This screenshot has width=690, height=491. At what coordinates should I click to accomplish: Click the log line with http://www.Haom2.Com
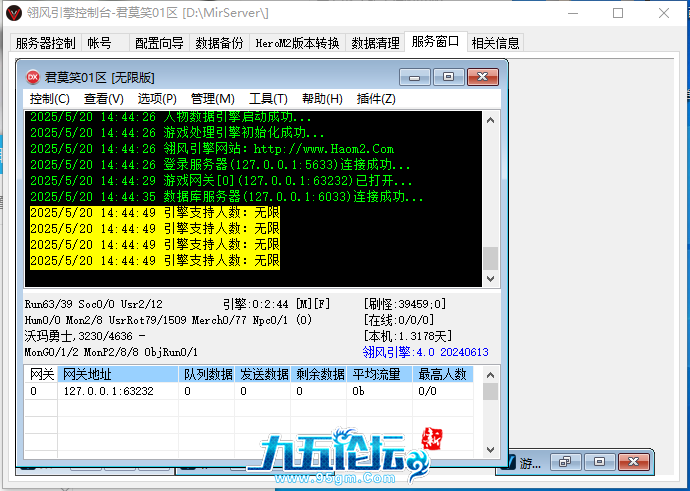[x=212, y=149]
